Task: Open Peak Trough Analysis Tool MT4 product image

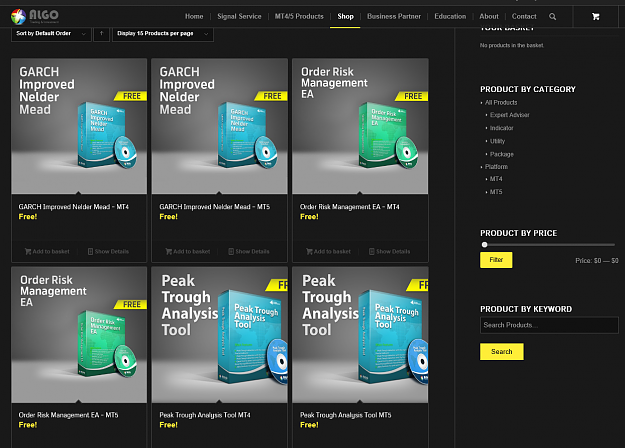Action: (219, 335)
